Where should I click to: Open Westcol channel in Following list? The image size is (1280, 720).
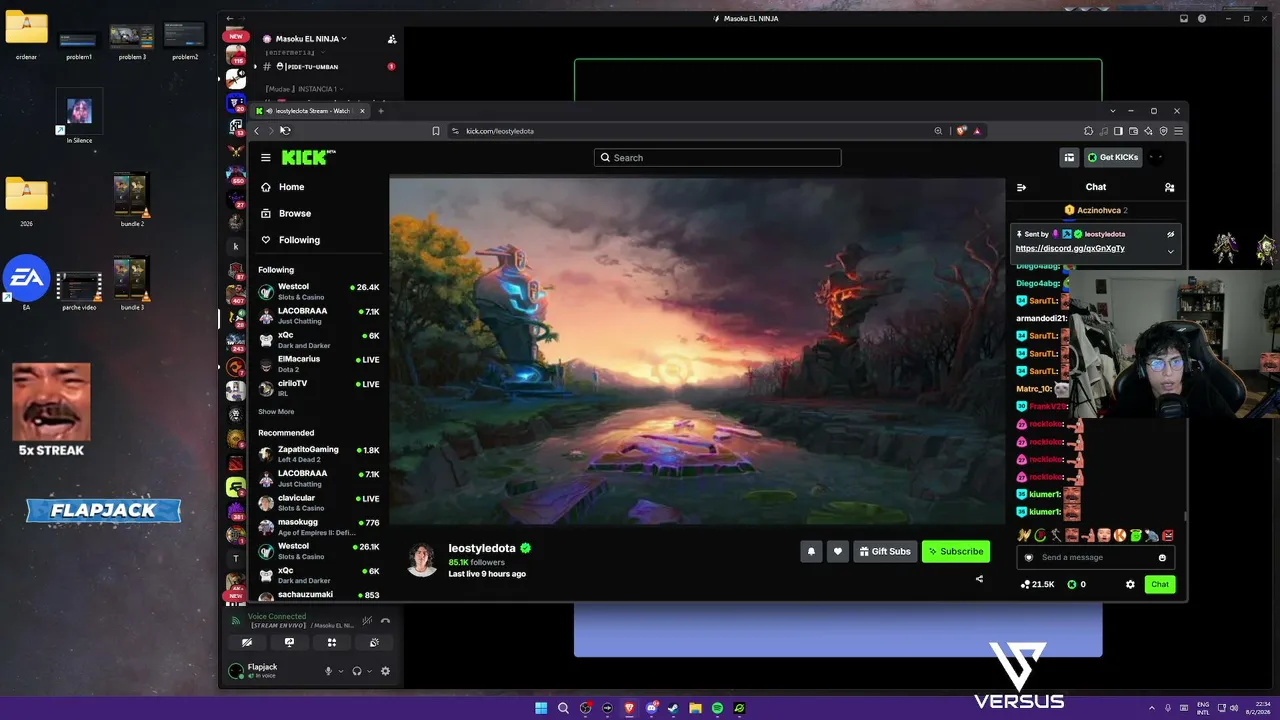coord(319,291)
